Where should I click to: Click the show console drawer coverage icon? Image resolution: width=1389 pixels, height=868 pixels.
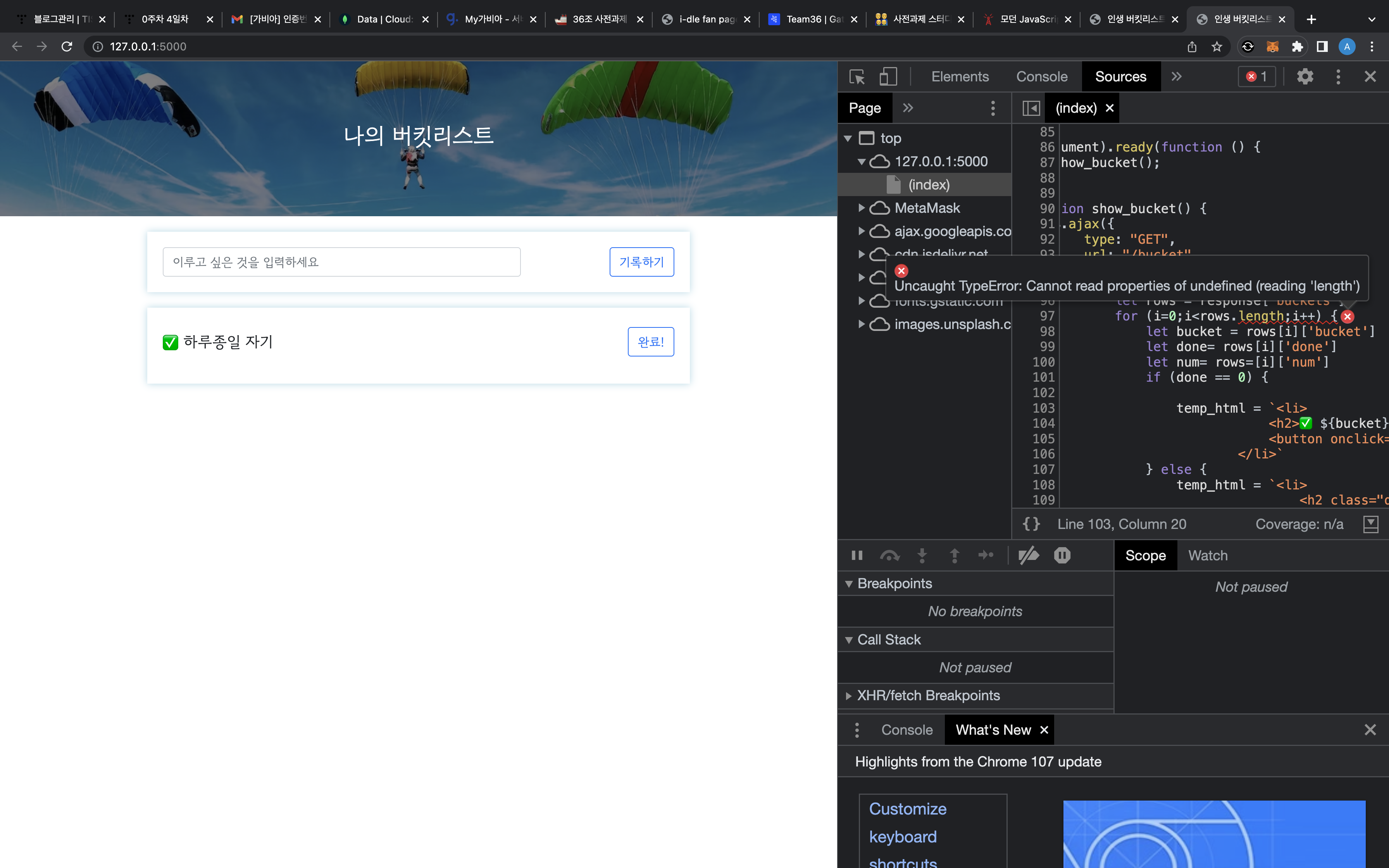click(1371, 524)
